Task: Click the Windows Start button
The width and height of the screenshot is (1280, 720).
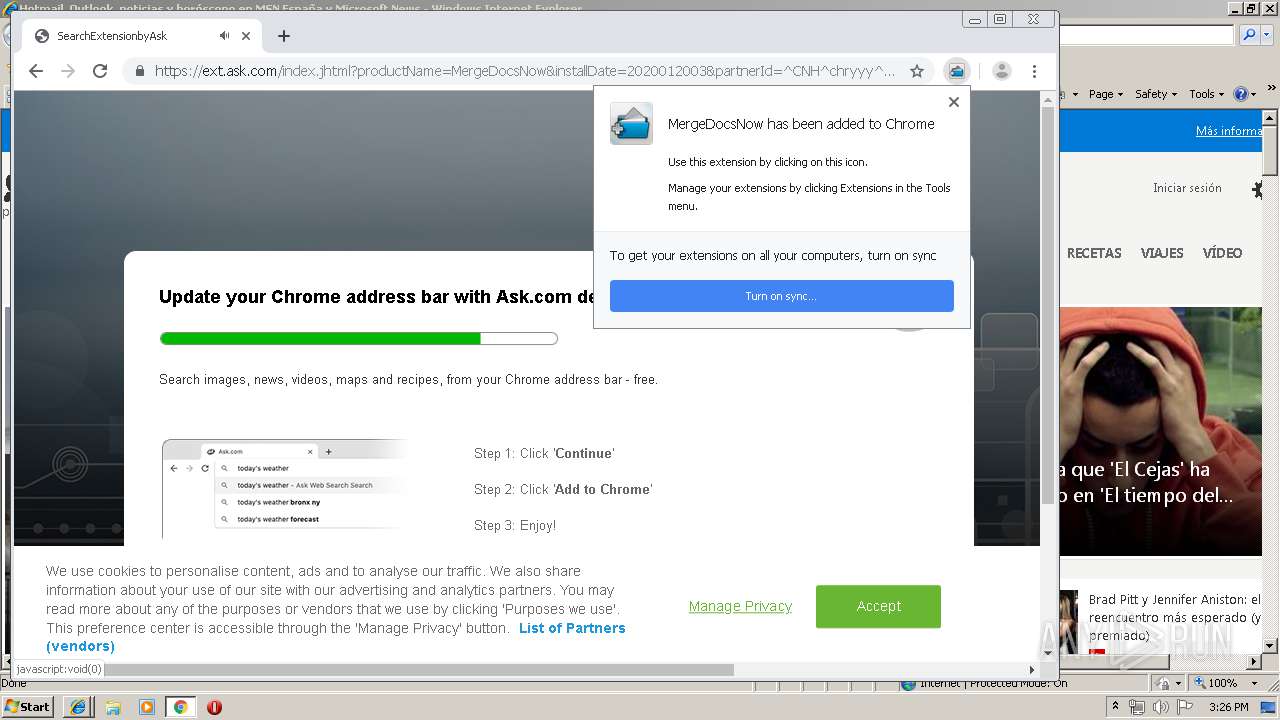Action: pos(27,706)
